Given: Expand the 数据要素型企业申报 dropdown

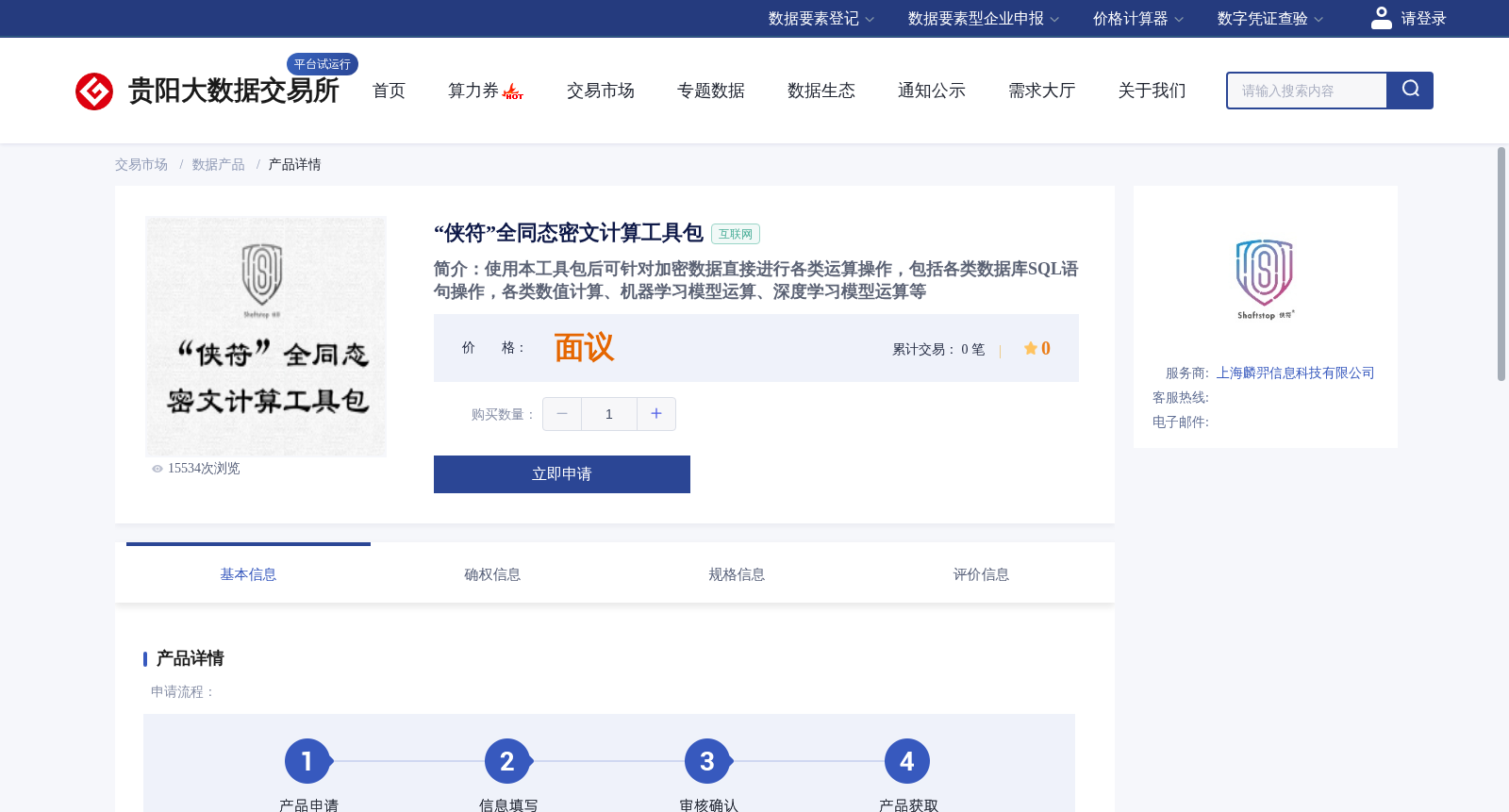Looking at the screenshot, I should point(984,19).
